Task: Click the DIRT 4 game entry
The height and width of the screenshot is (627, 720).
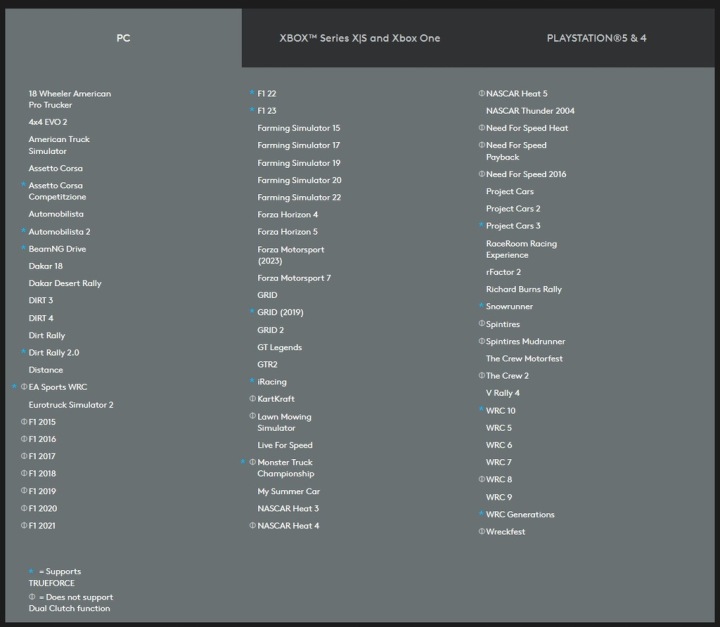Action: pos(41,318)
